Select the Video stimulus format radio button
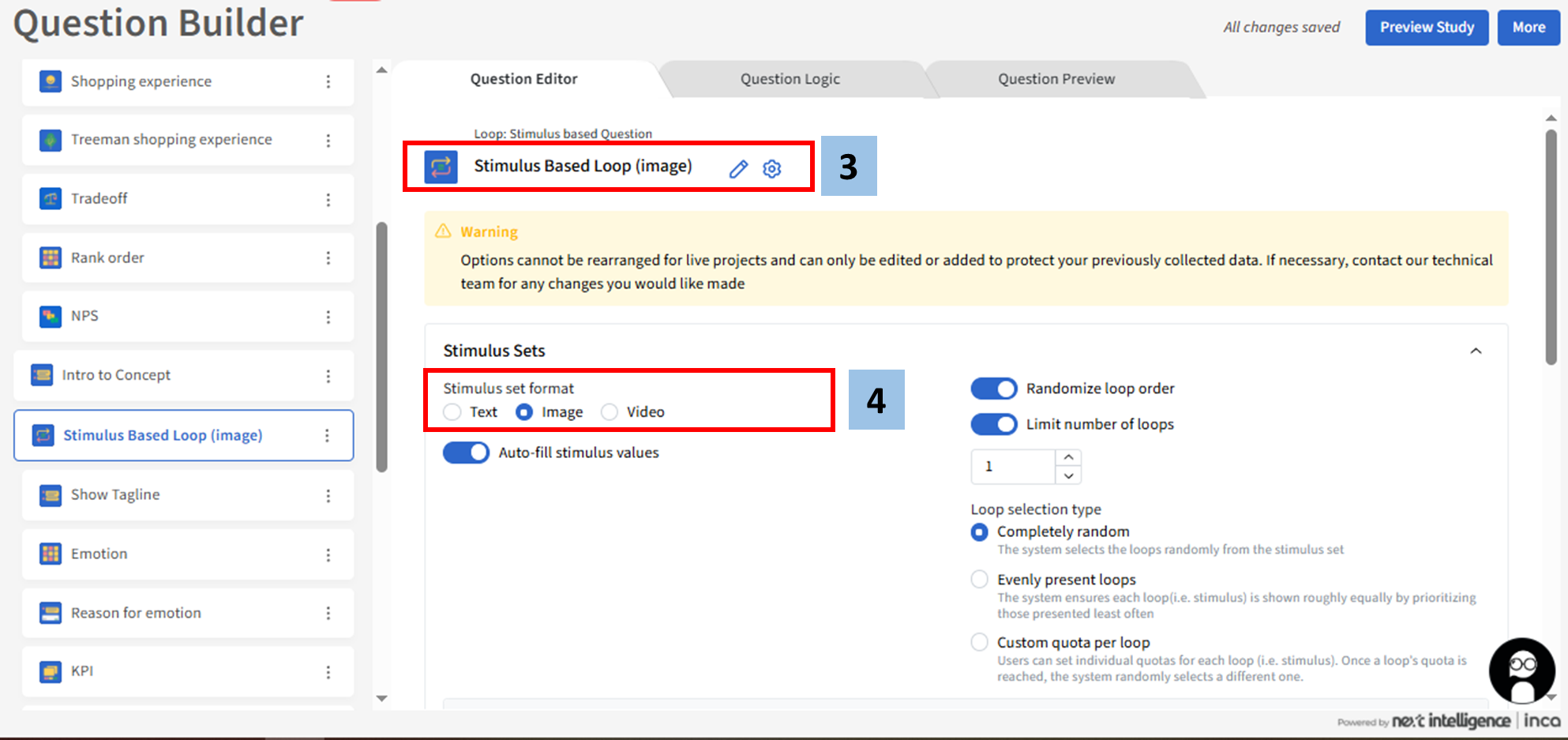1568x740 pixels. click(610, 412)
